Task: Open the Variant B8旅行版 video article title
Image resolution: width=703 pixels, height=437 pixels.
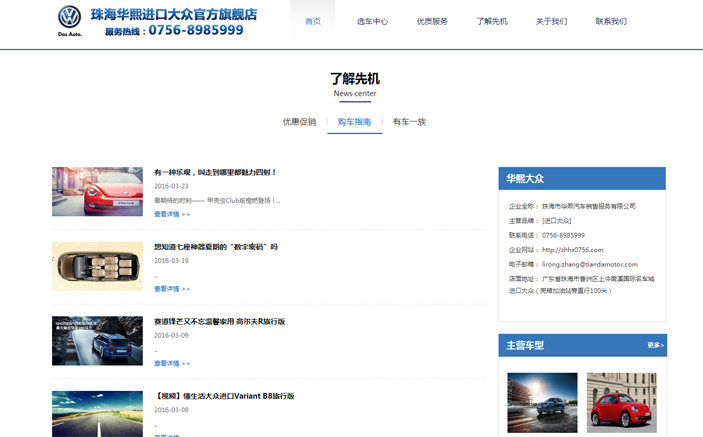Action: tap(224, 396)
